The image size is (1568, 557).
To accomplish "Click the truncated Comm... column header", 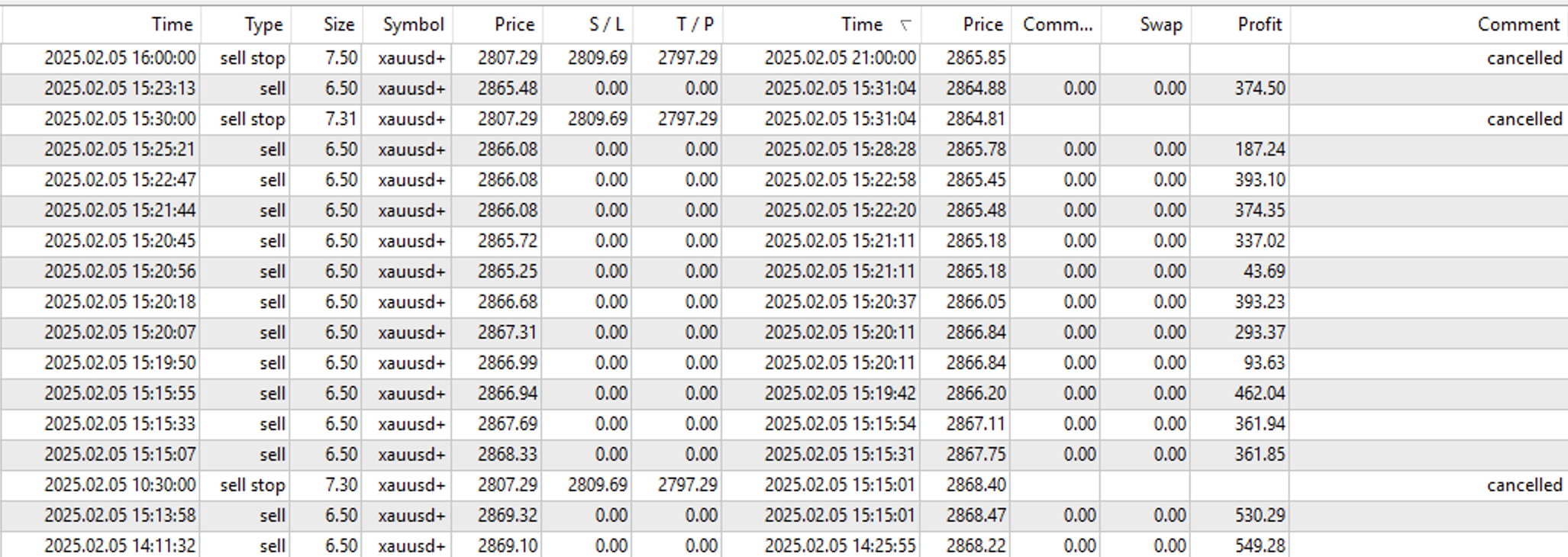I will (1057, 24).
